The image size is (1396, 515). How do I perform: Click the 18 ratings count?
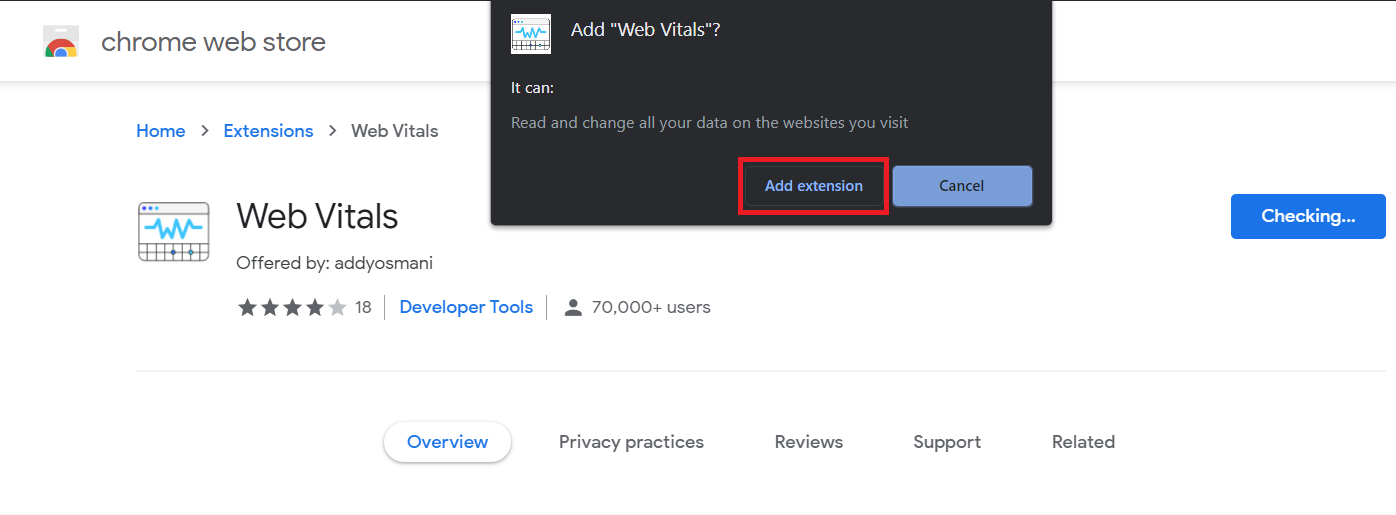click(363, 307)
